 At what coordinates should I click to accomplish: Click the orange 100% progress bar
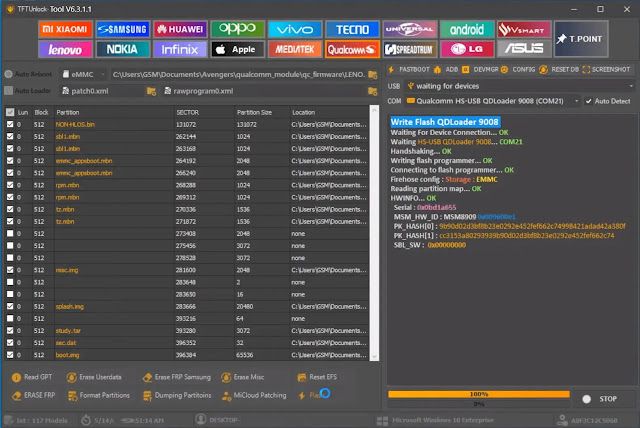479,394
